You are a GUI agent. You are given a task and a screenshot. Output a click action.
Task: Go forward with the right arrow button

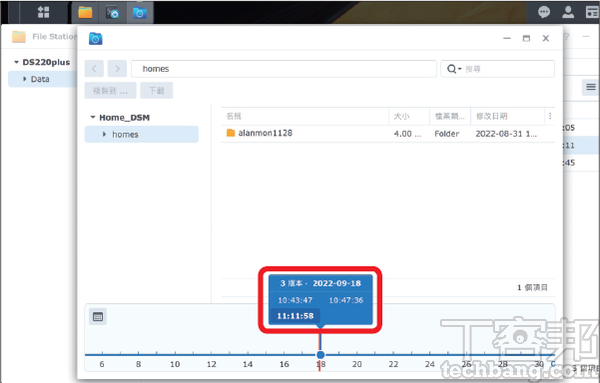117,69
